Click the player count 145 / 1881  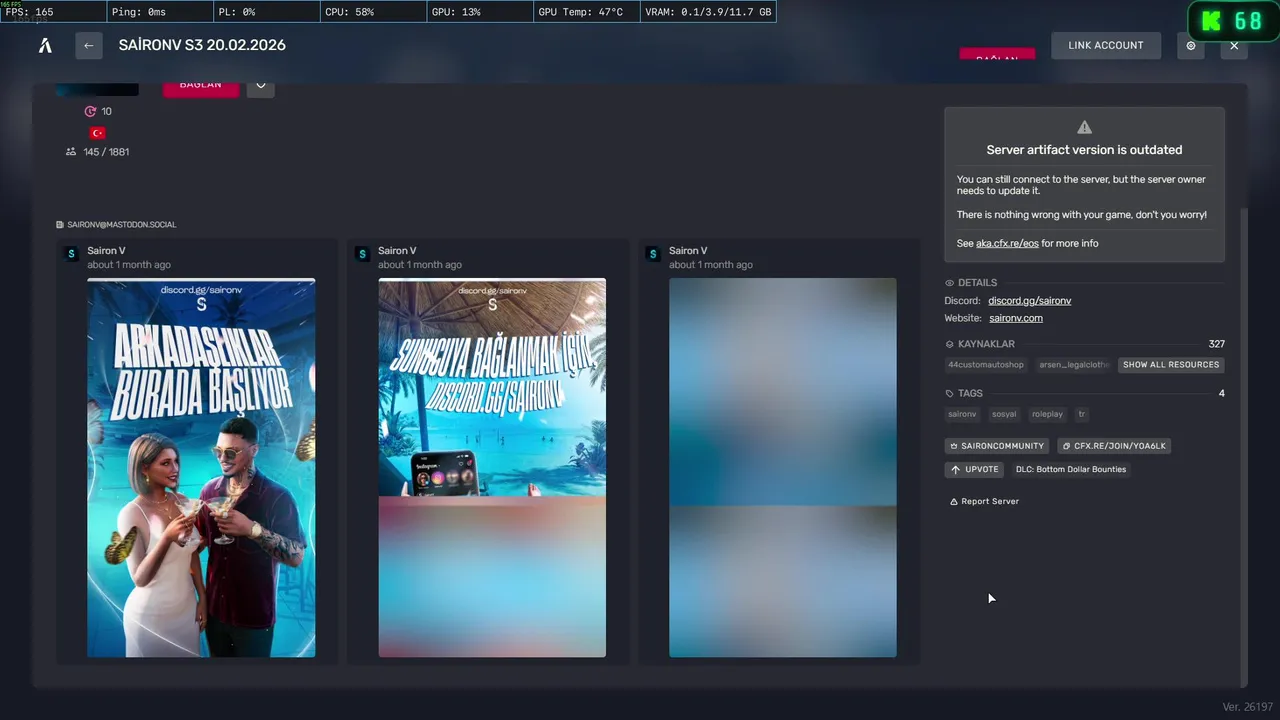[106, 152]
